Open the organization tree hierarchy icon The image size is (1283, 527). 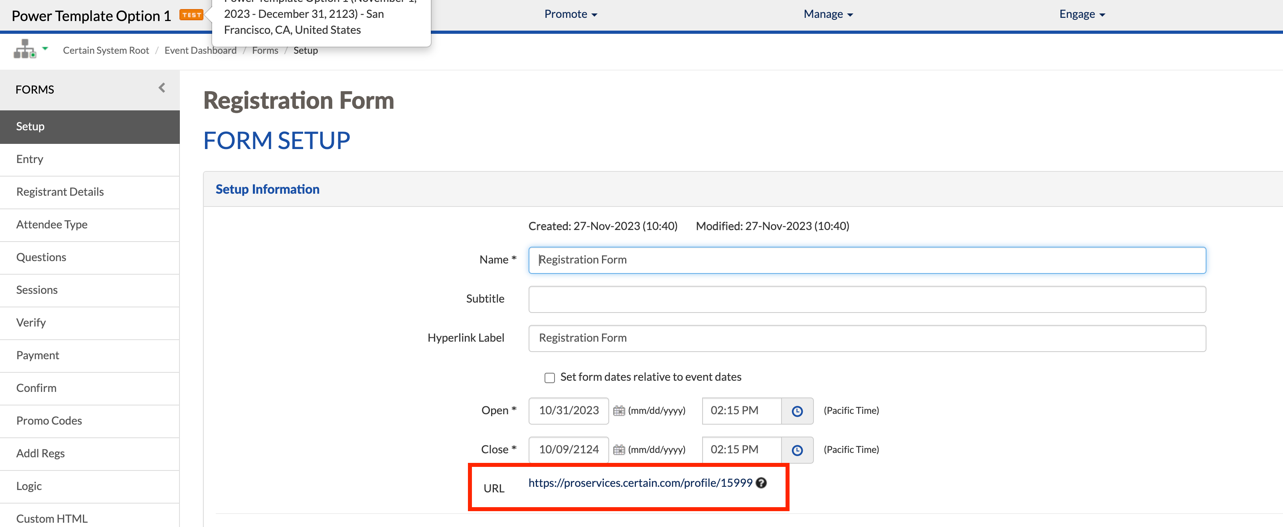24,49
